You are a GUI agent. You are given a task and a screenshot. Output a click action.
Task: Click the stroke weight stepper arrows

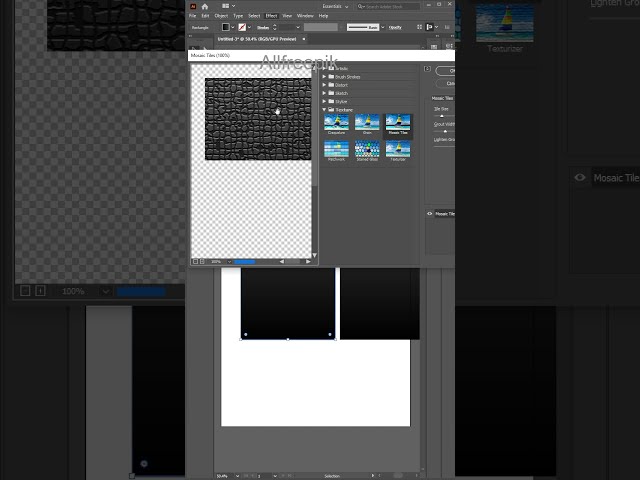coord(274,27)
